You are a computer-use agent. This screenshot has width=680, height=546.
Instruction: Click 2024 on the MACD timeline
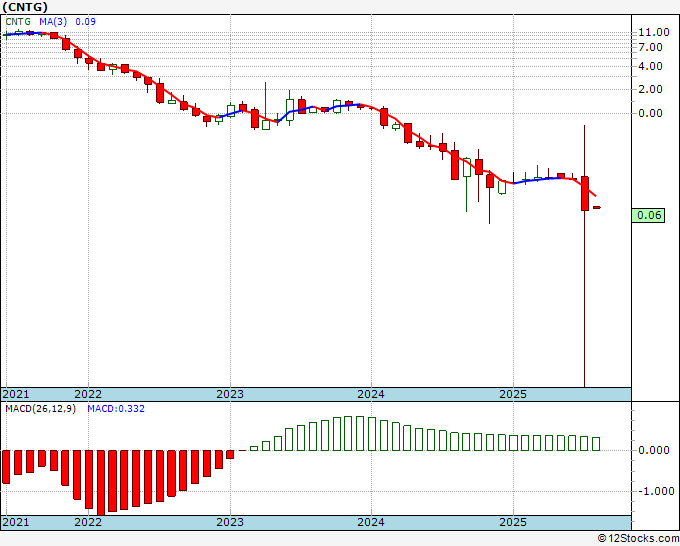tap(371, 522)
